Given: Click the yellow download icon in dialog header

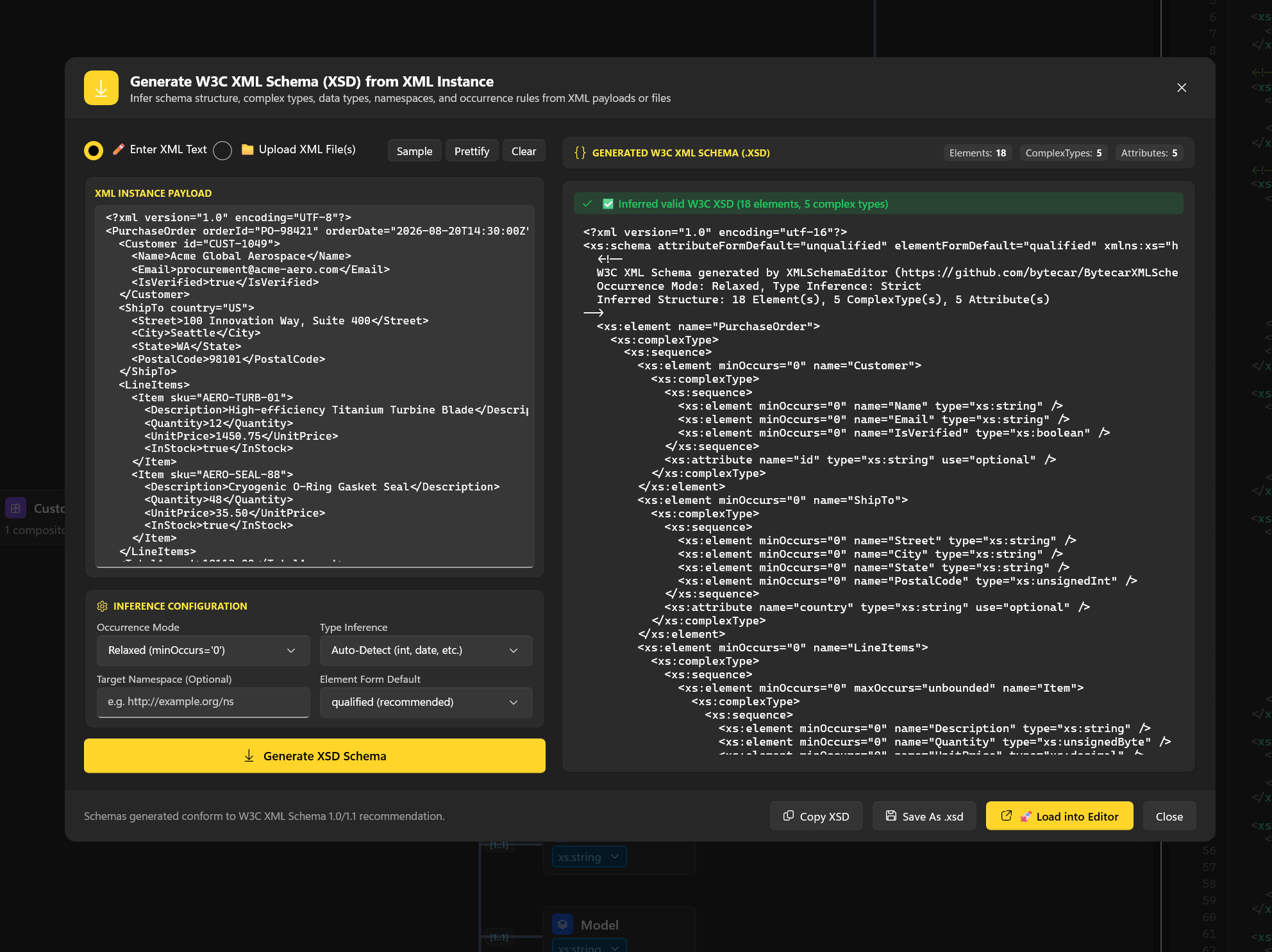Looking at the screenshot, I should (x=101, y=88).
